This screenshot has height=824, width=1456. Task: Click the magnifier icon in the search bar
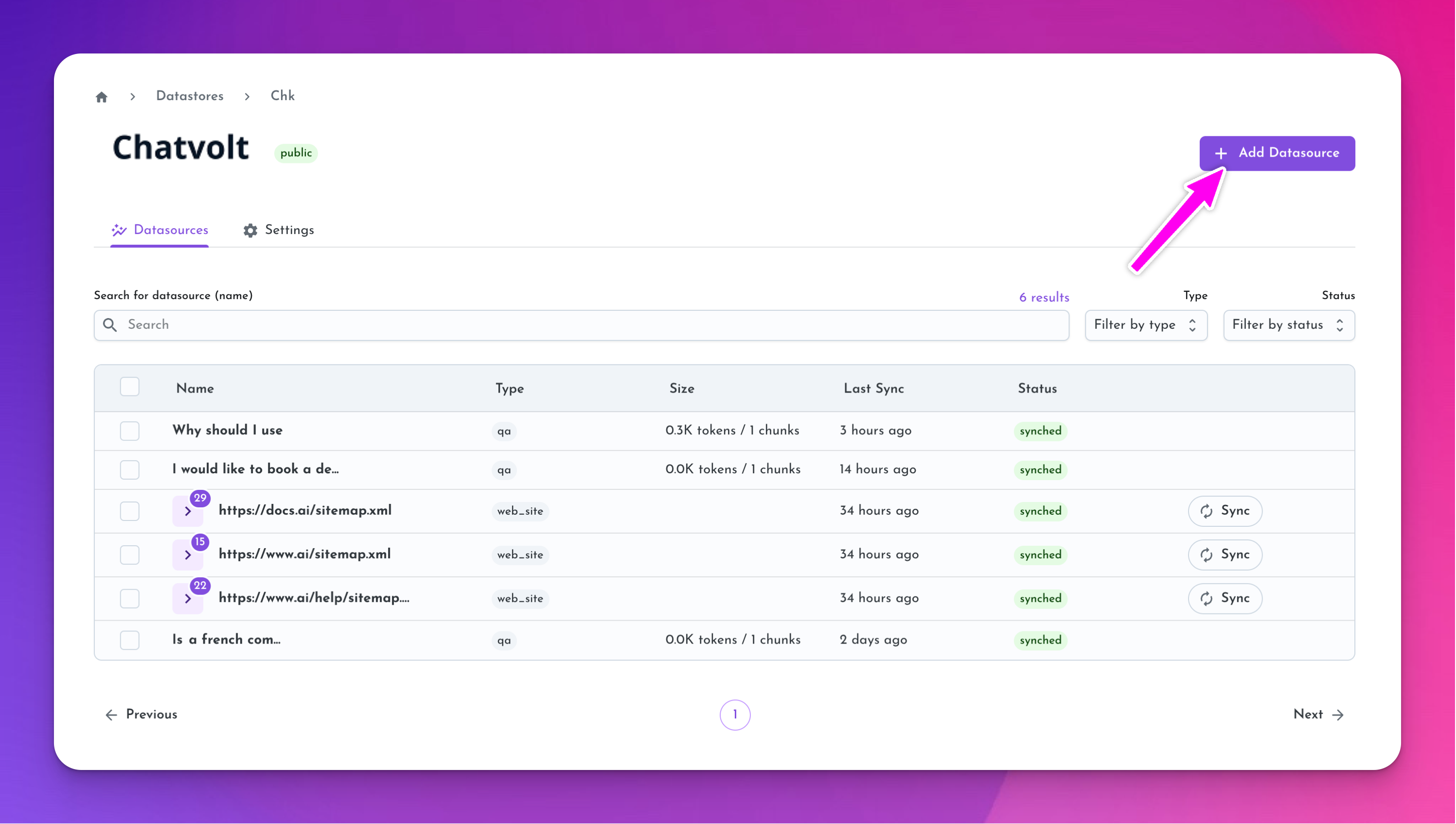(x=111, y=325)
